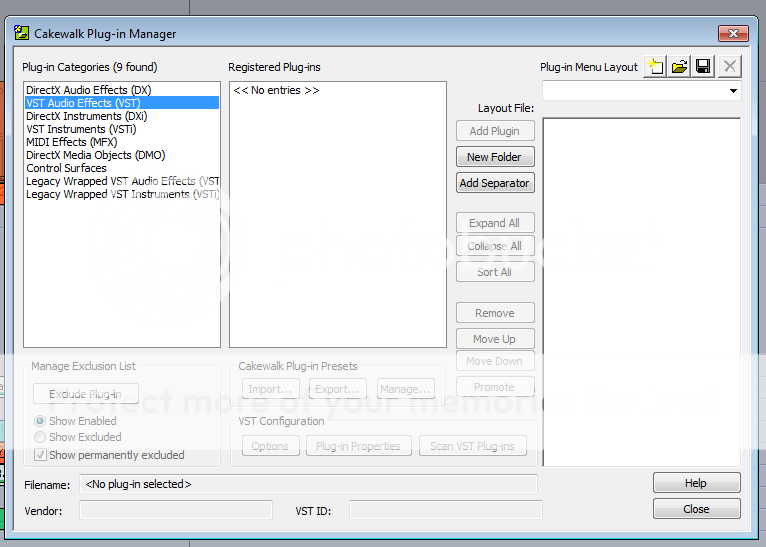Click the Cakewalk app icon in title bar
The height and width of the screenshot is (547, 766).
21,33
